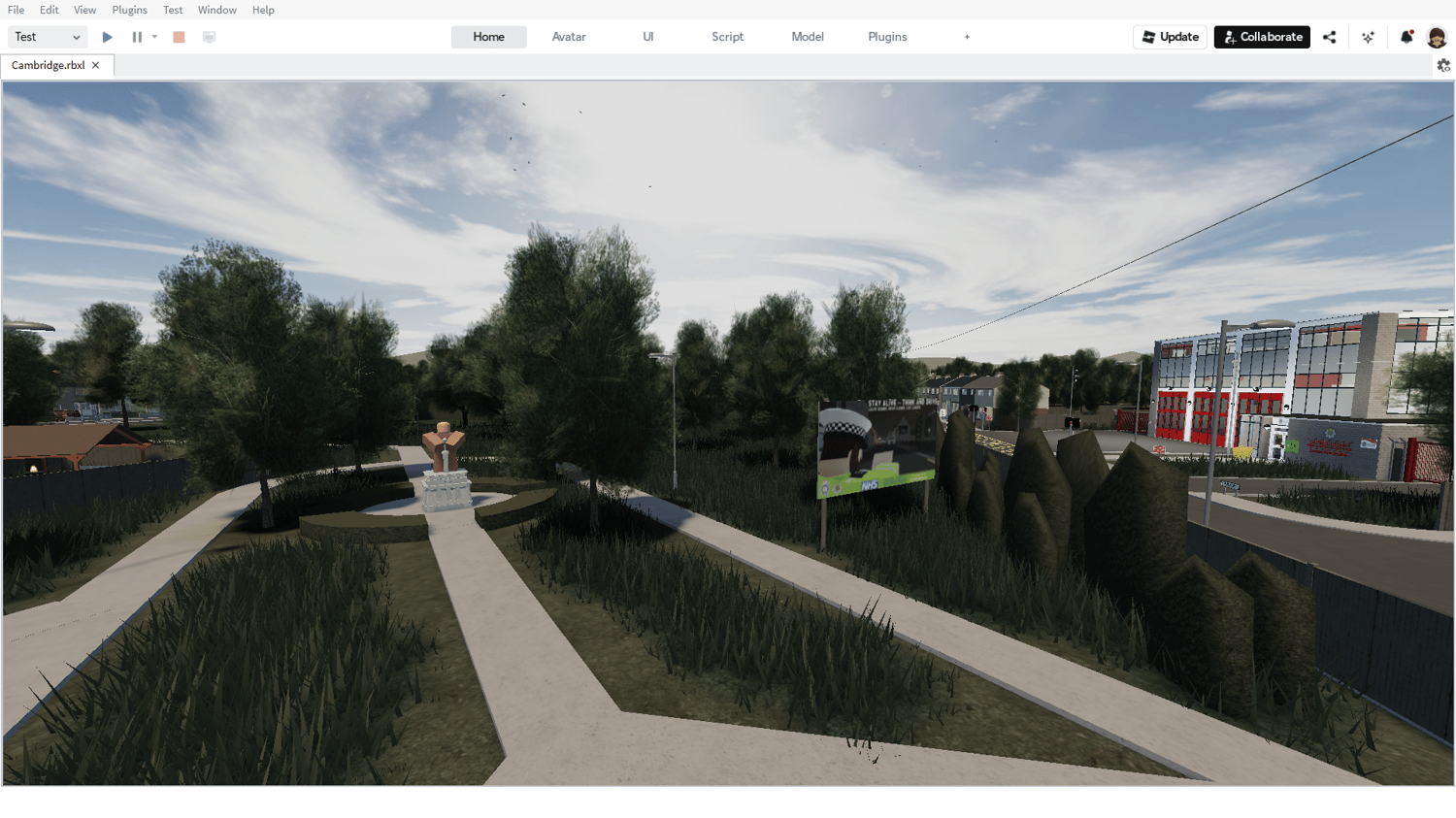The height and width of the screenshot is (818, 1456).
Task: Switch to the Avatar tab
Action: (x=569, y=37)
